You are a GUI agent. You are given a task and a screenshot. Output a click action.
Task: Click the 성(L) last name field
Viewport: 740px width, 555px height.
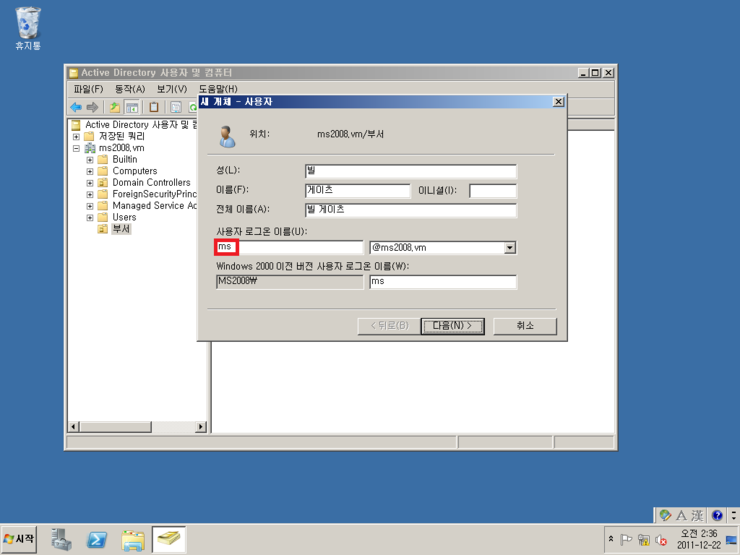pyautogui.click(x=411, y=171)
